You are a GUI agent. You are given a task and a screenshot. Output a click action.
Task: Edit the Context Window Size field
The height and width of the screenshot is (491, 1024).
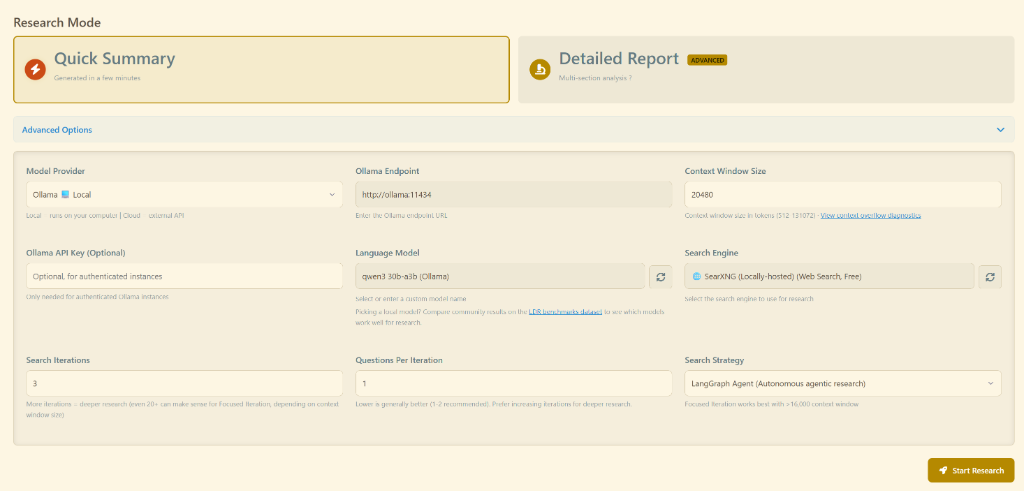tap(842, 195)
